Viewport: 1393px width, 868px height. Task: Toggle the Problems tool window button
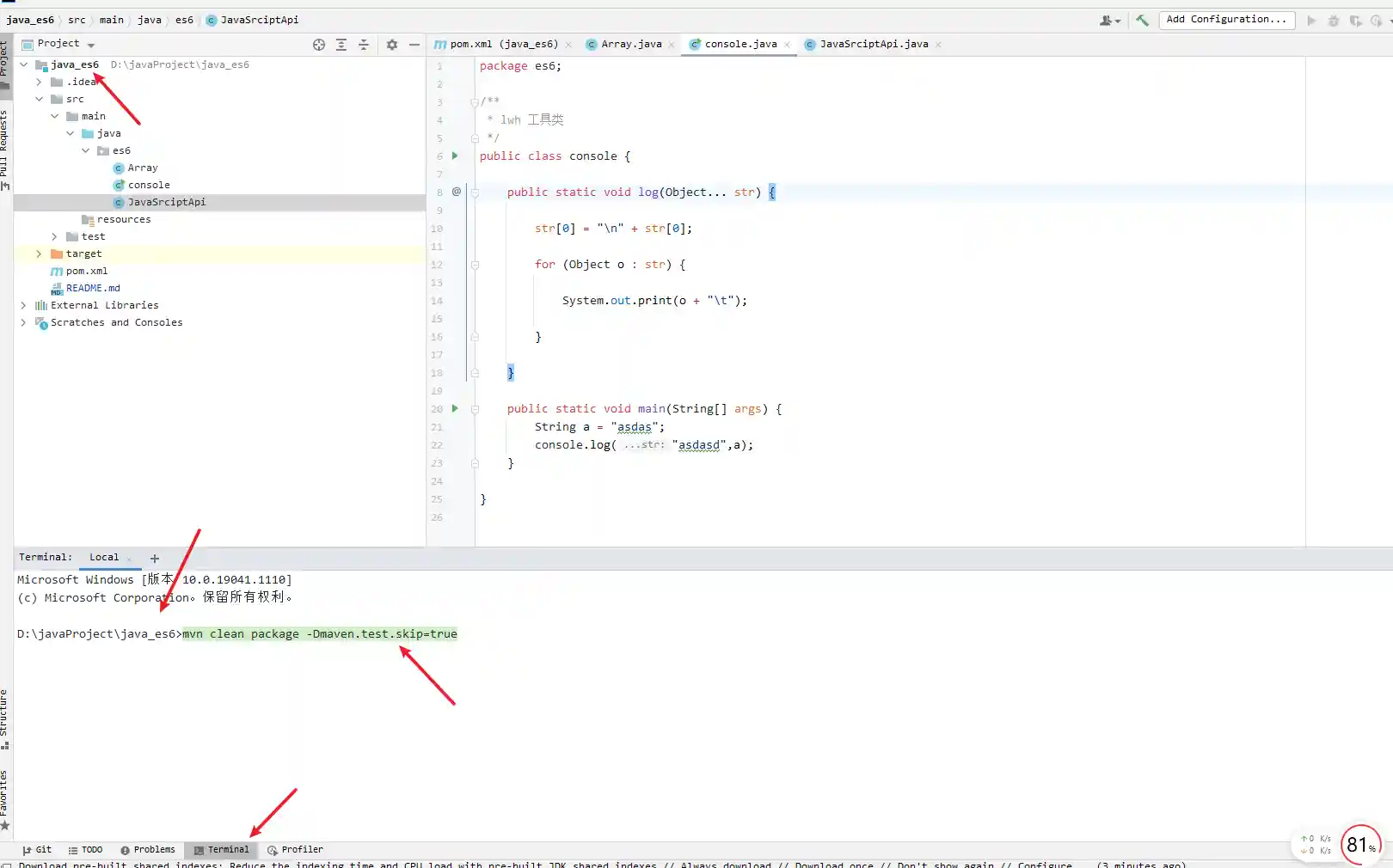click(x=148, y=850)
